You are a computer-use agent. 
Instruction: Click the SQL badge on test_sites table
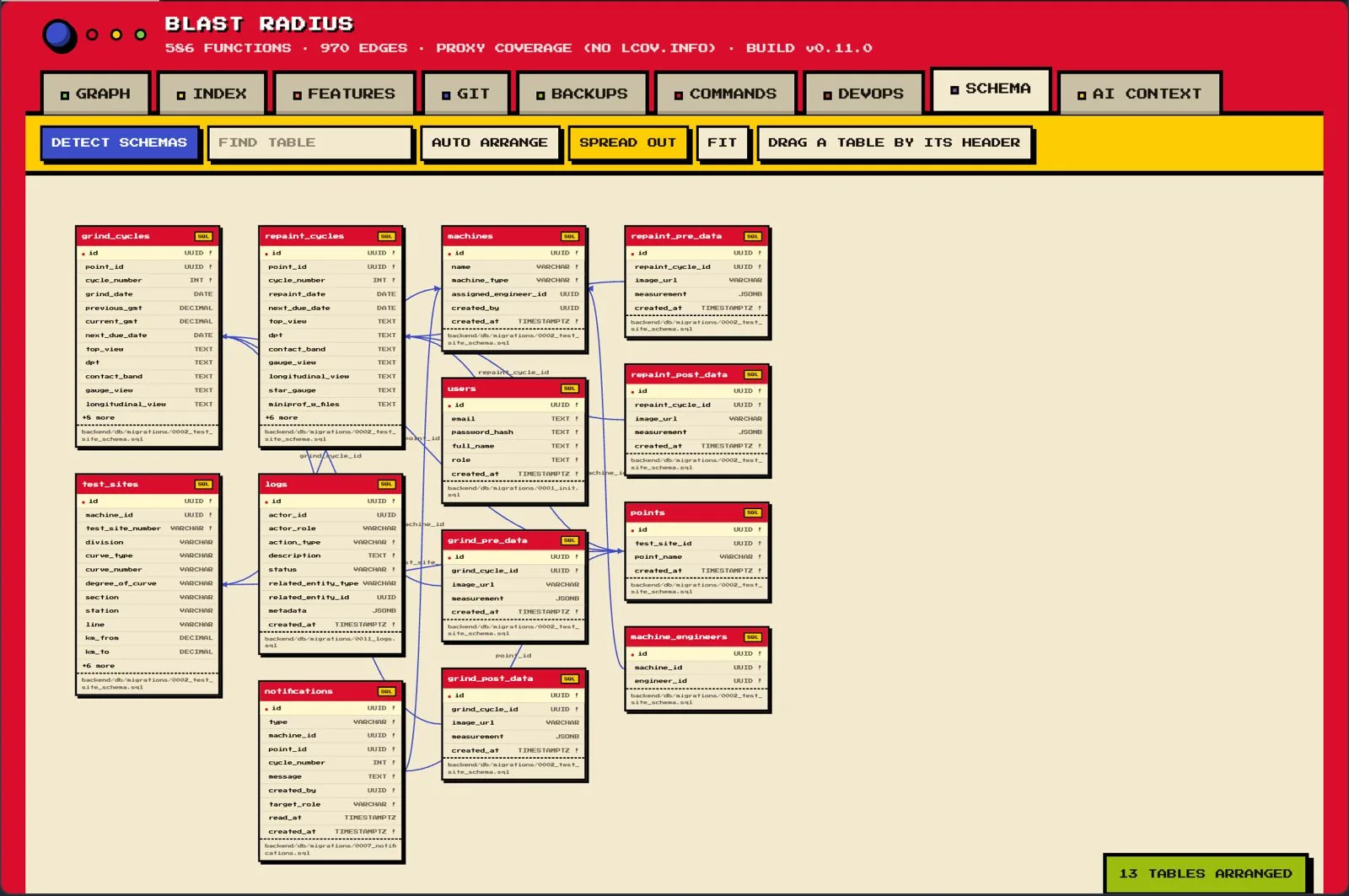click(203, 485)
